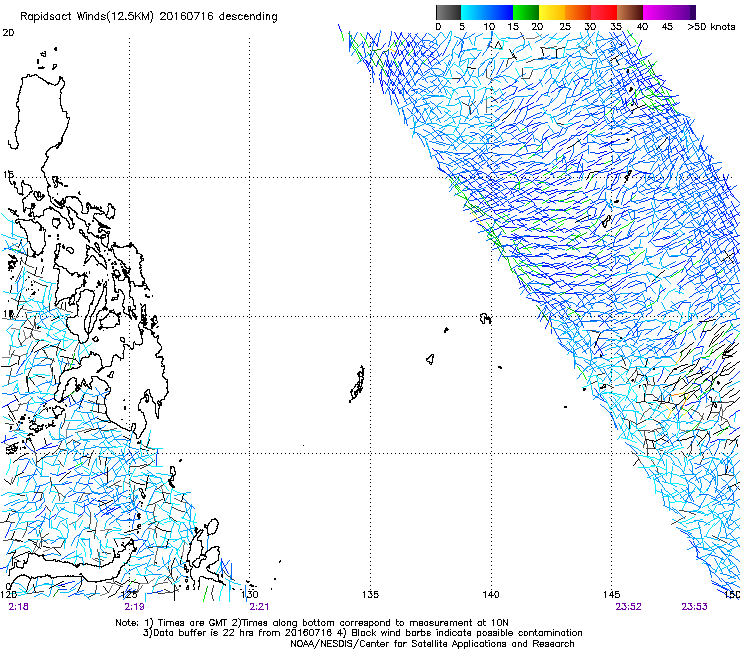Click the NOAA/NESDIS Center for Satellite Applications credit
Viewport: 740px width, 650px height.
(432, 644)
